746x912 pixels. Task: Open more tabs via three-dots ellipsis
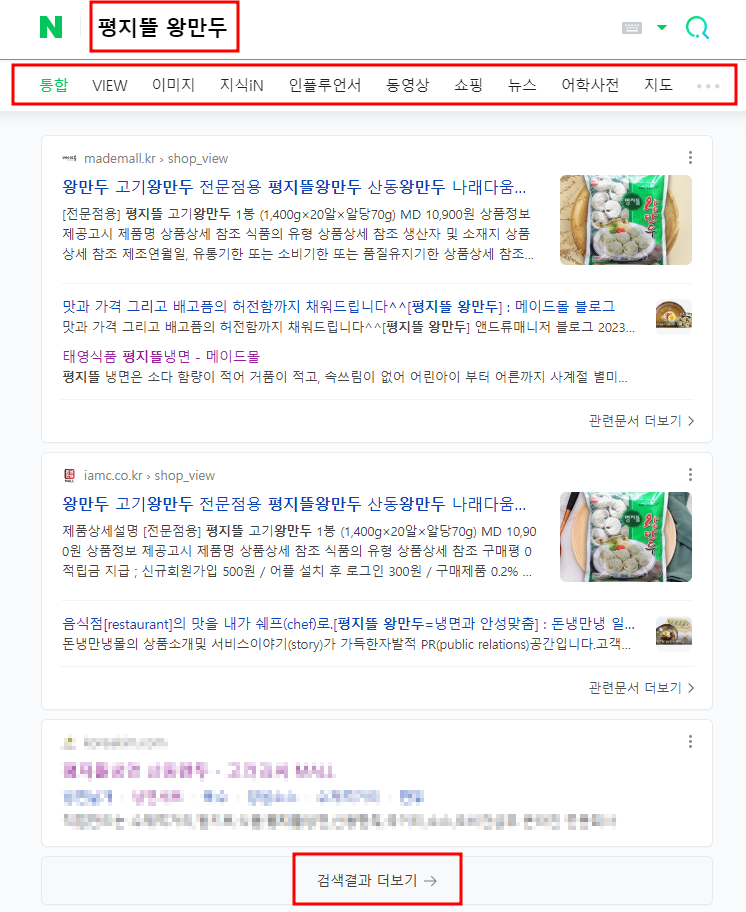click(x=708, y=86)
